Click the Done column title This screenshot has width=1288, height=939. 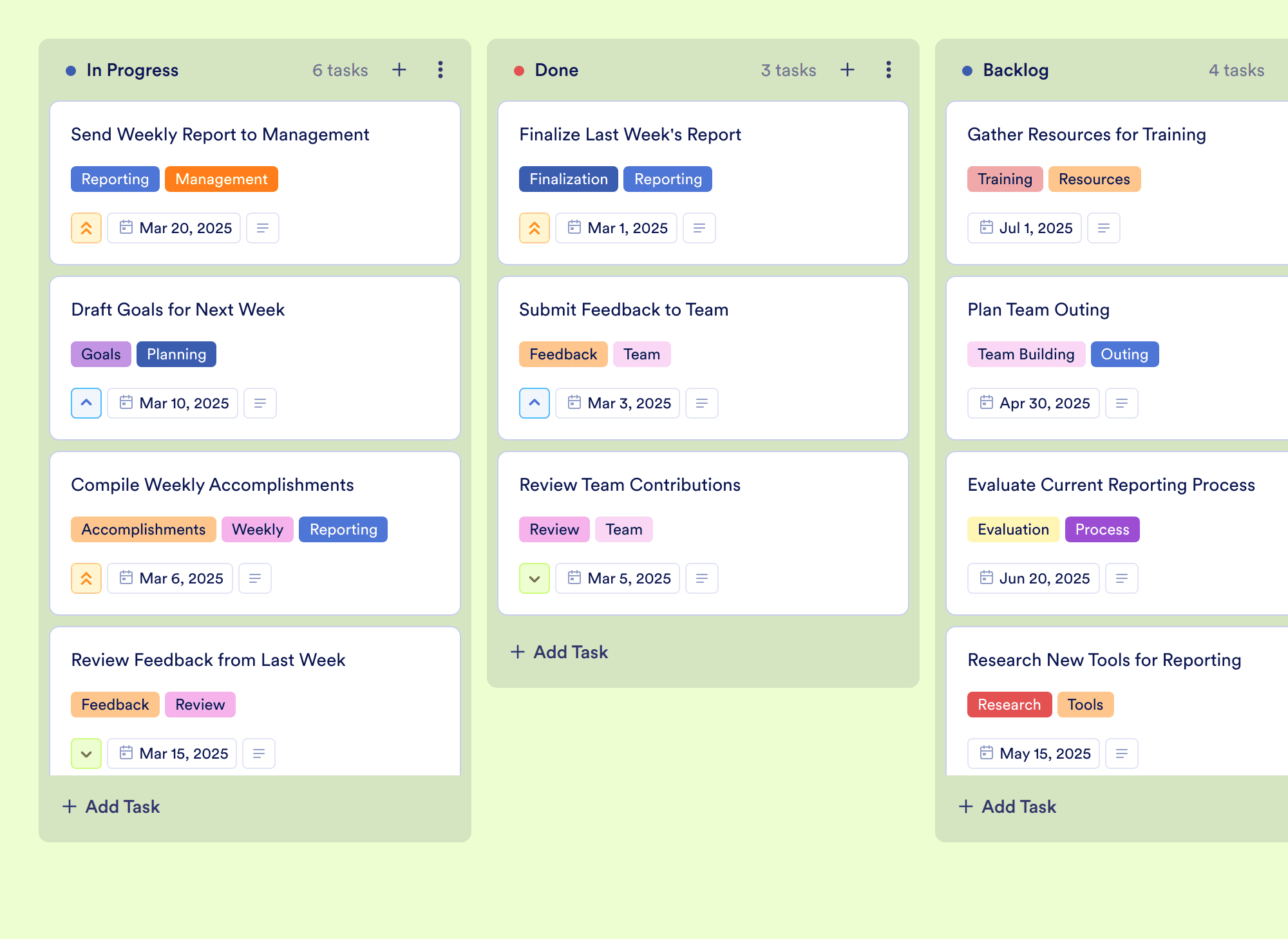pyautogui.click(x=556, y=70)
